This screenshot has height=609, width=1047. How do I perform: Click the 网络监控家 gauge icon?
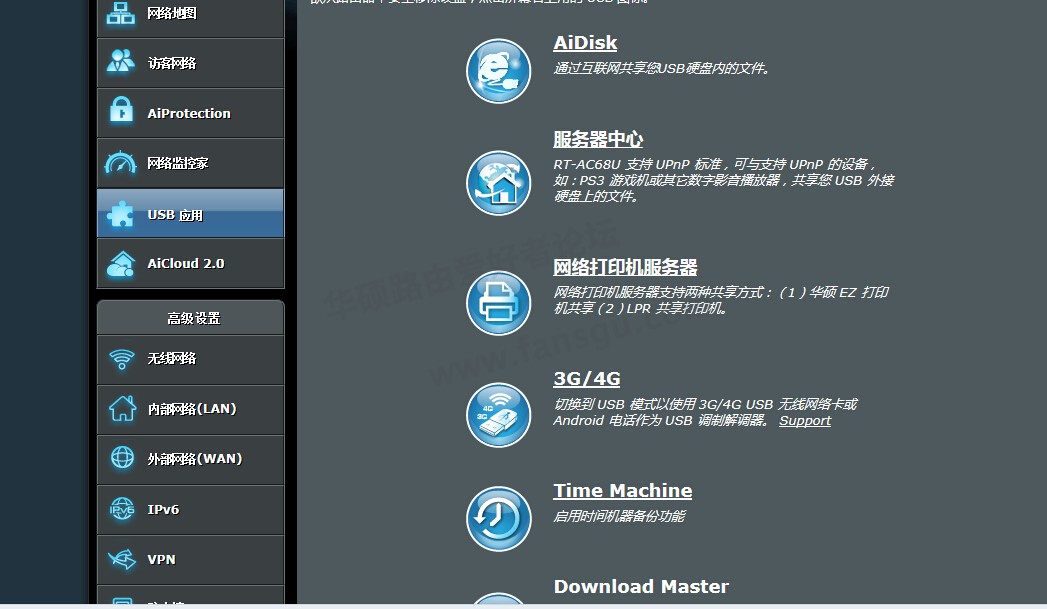tap(121, 163)
